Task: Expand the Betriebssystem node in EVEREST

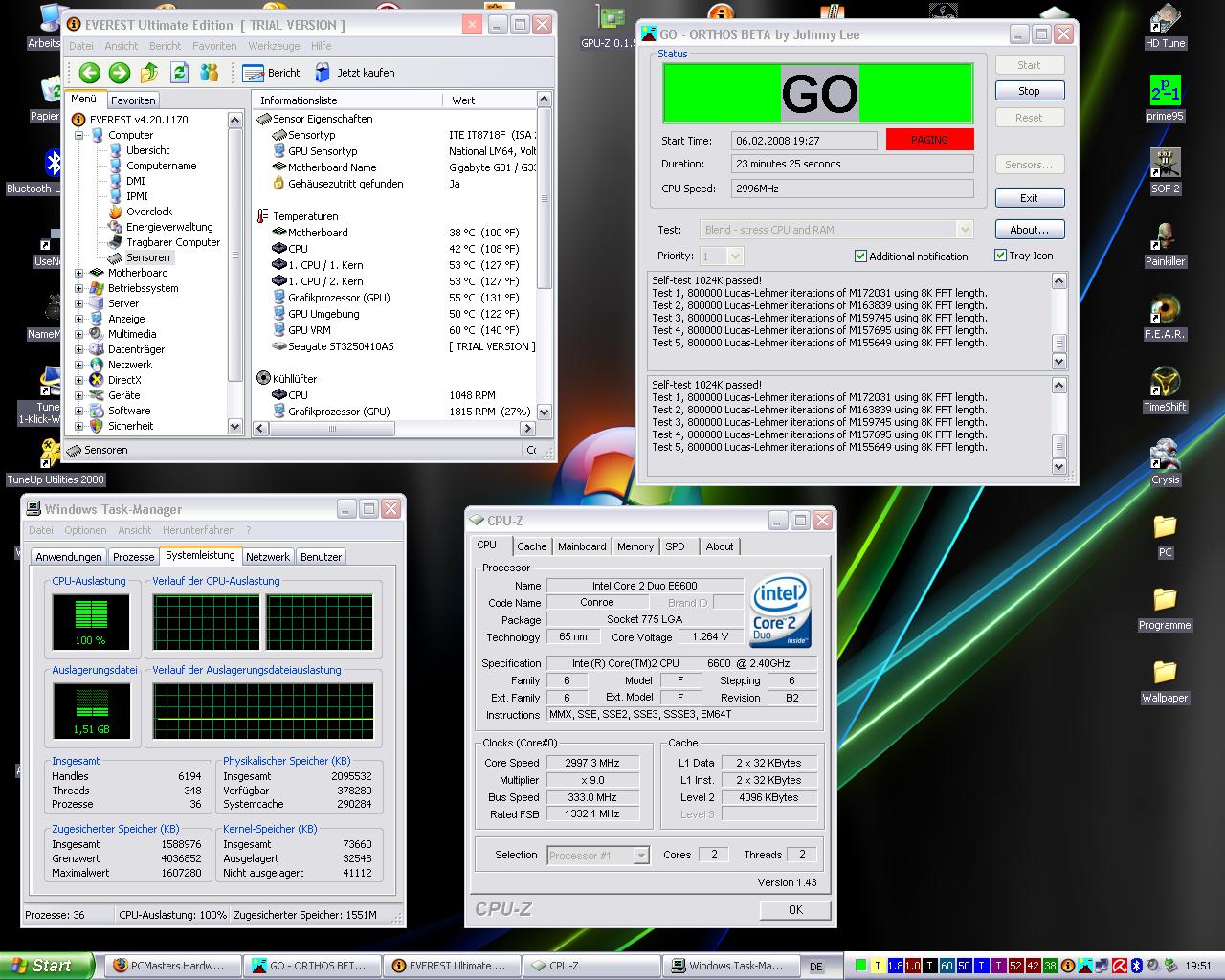Action: pyautogui.click(x=78, y=288)
